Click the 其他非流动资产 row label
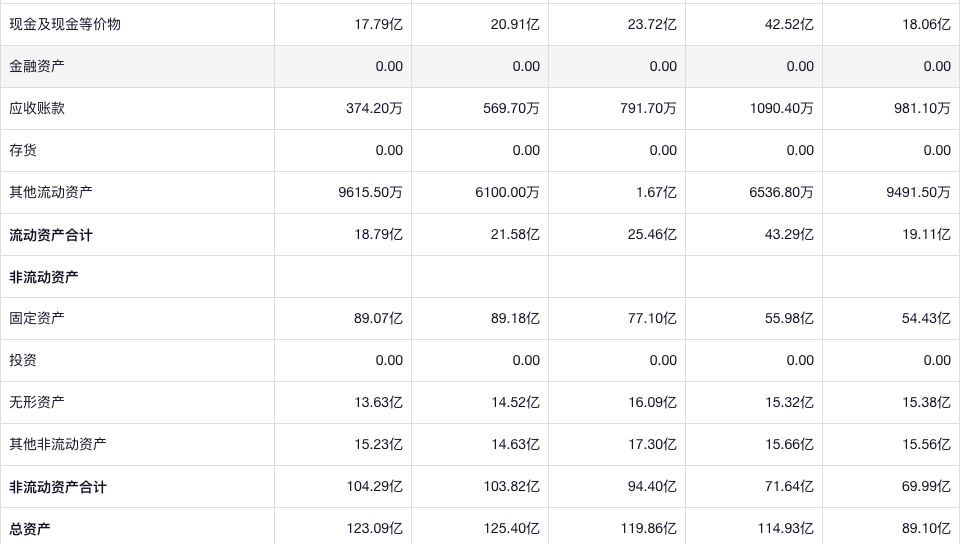The height and width of the screenshot is (544, 961). (58, 444)
